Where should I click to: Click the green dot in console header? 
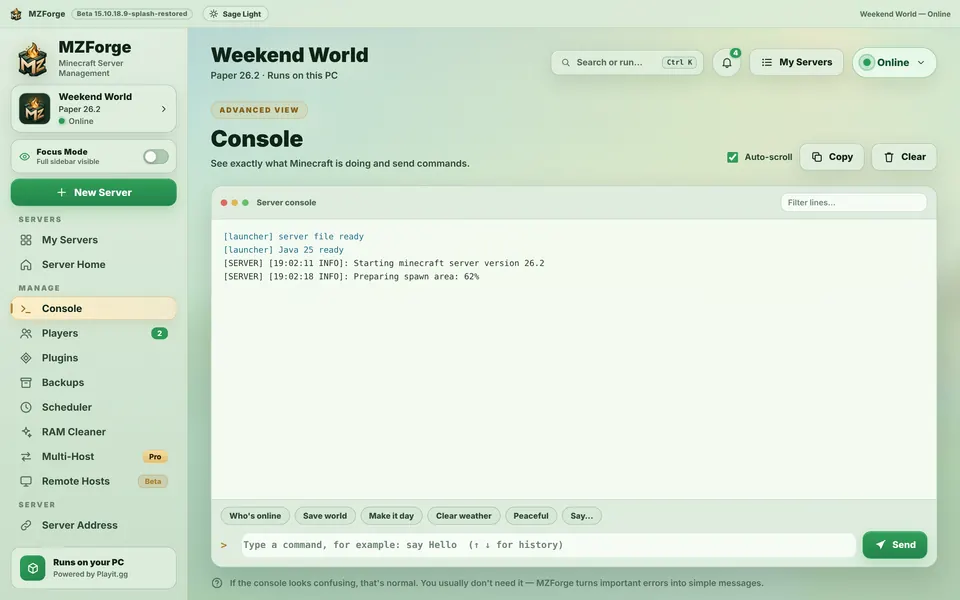click(246, 203)
